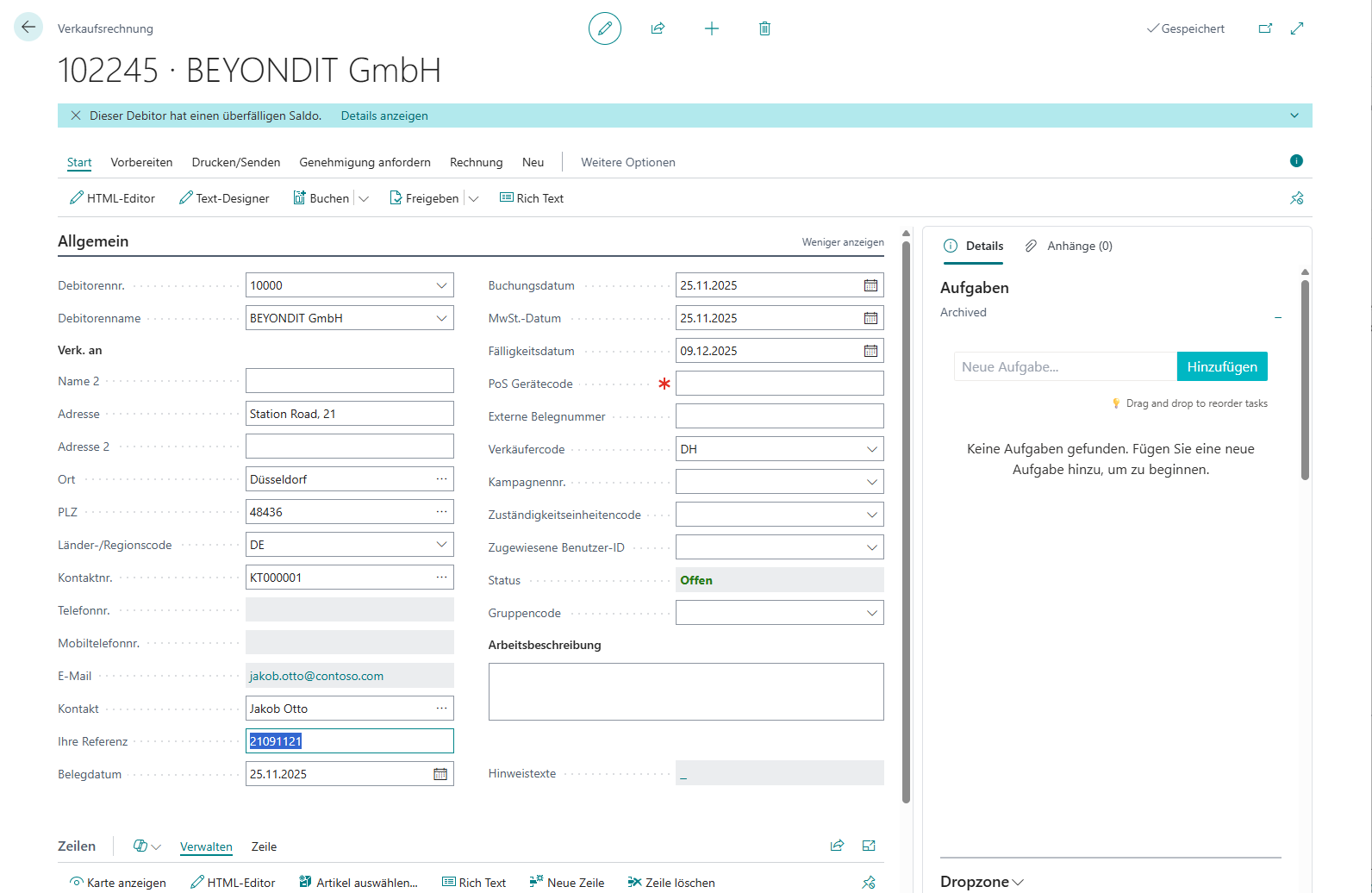Image resolution: width=1372 pixels, height=893 pixels.
Task: Click the share icon in header
Action: click(x=658, y=28)
